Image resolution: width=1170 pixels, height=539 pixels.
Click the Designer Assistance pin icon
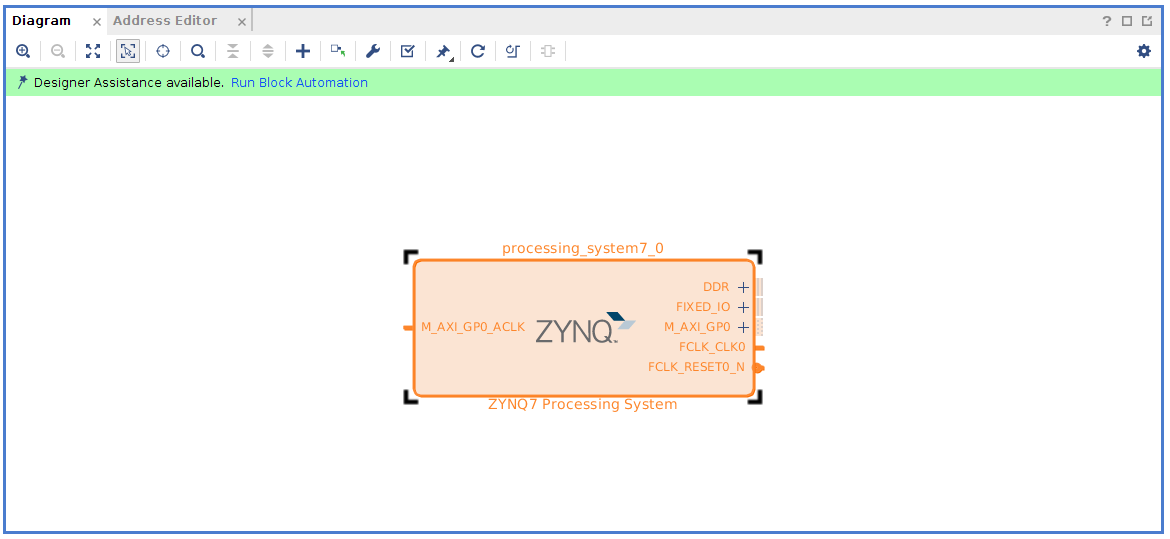[x=22, y=82]
